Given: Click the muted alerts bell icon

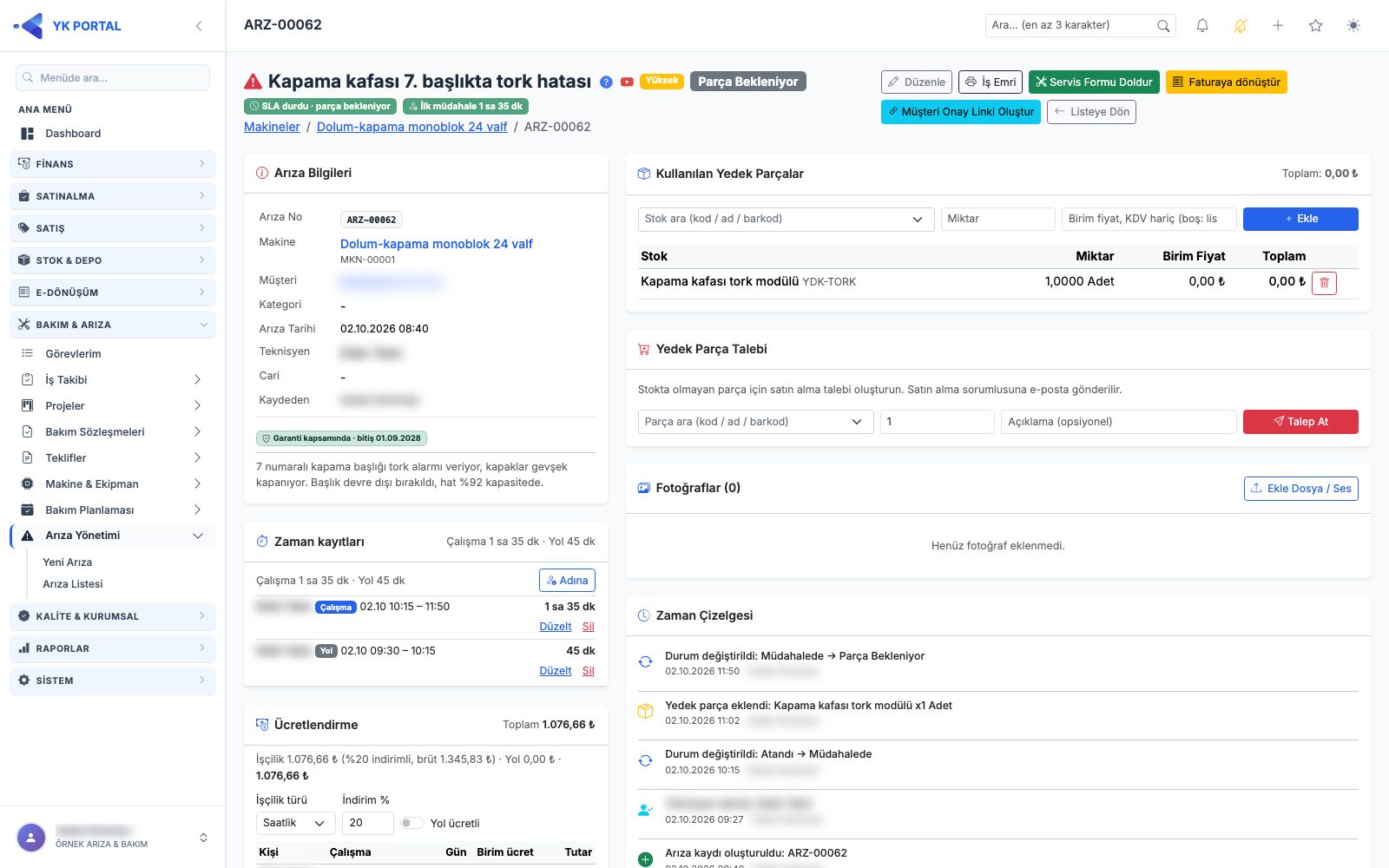Looking at the screenshot, I should (x=1241, y=26).
